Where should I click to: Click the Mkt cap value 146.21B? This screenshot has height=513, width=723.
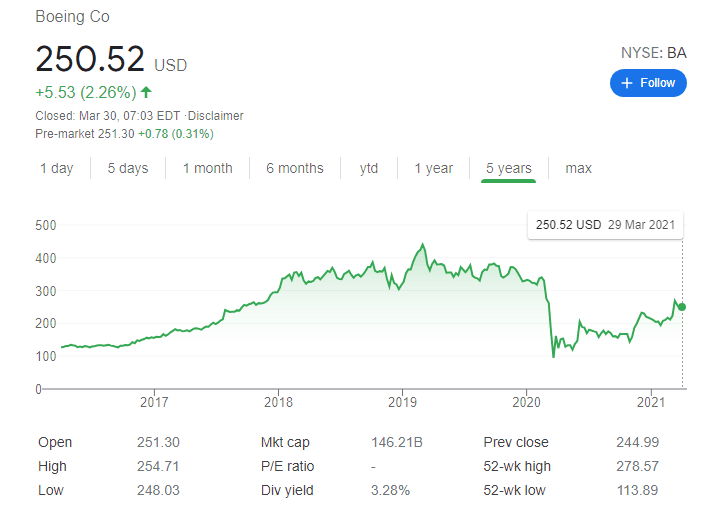pos(395,442)
